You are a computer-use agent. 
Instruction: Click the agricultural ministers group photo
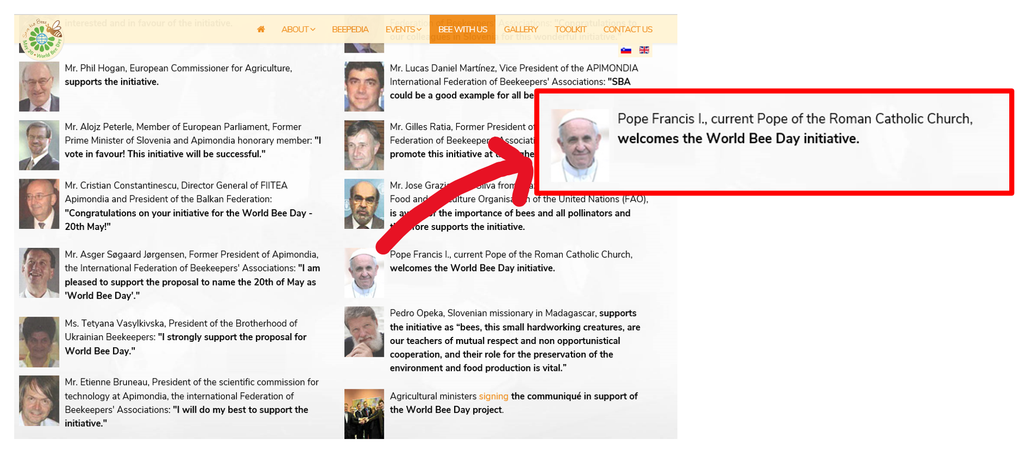tap(364, 414)
